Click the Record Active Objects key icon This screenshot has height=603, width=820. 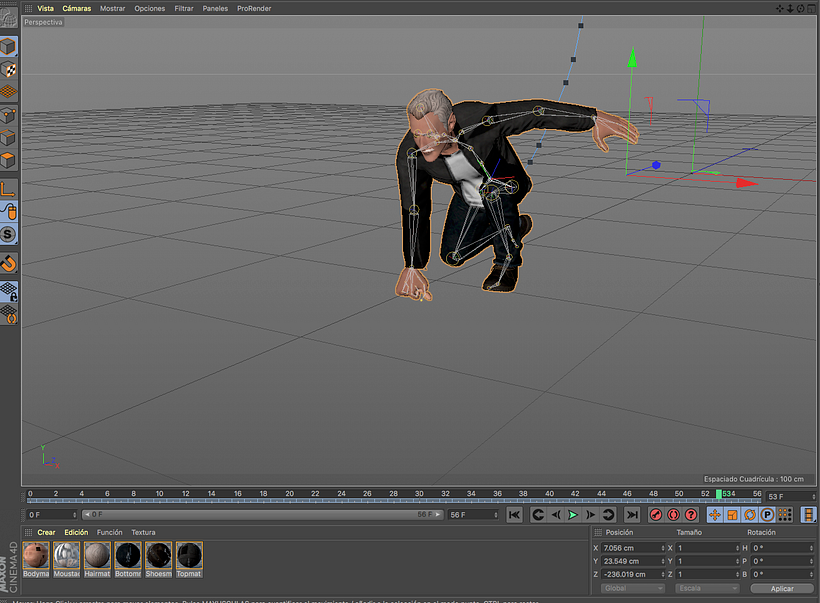tap(656, 515)
